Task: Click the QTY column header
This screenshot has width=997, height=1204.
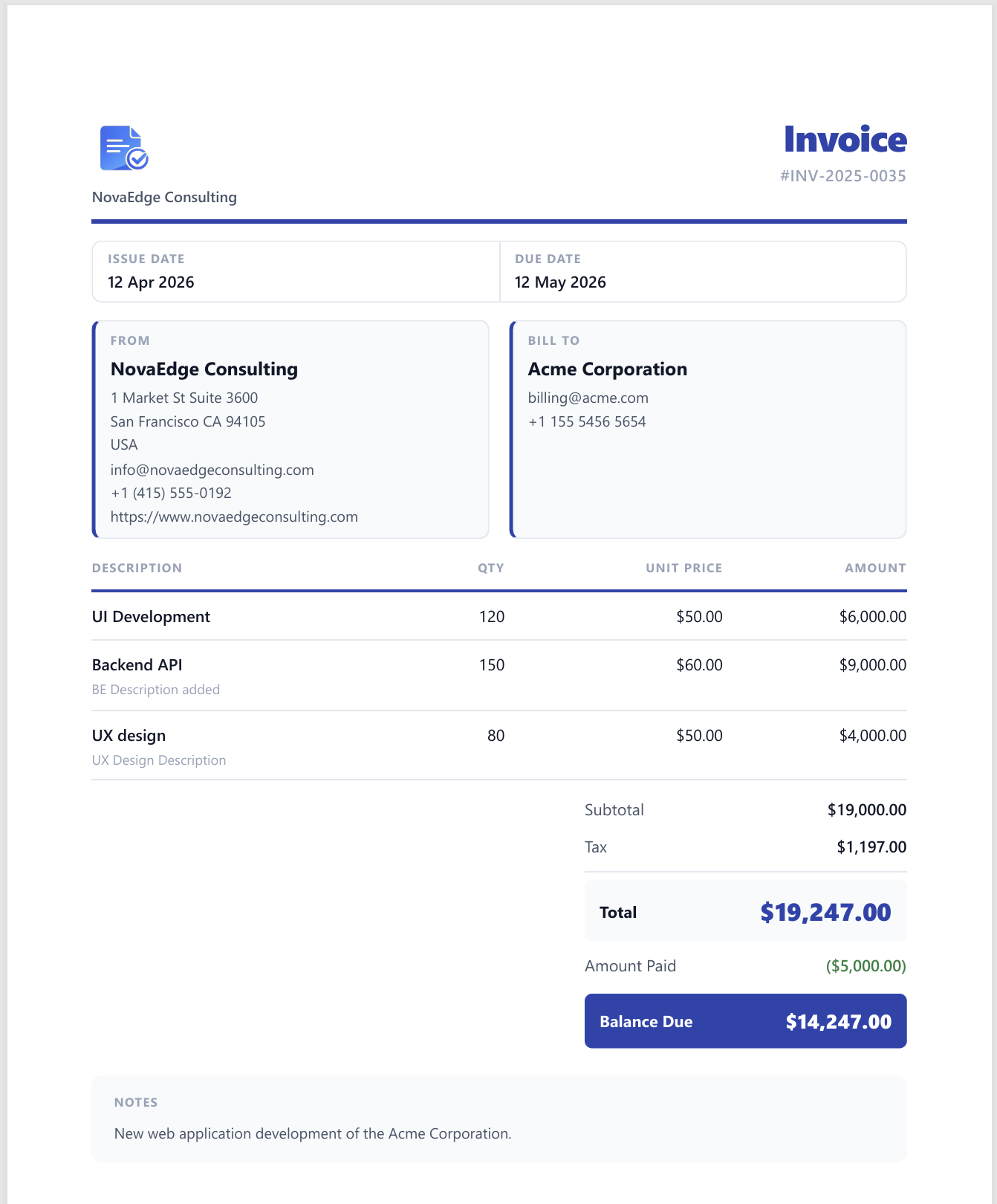Action: tap(491, 568)
